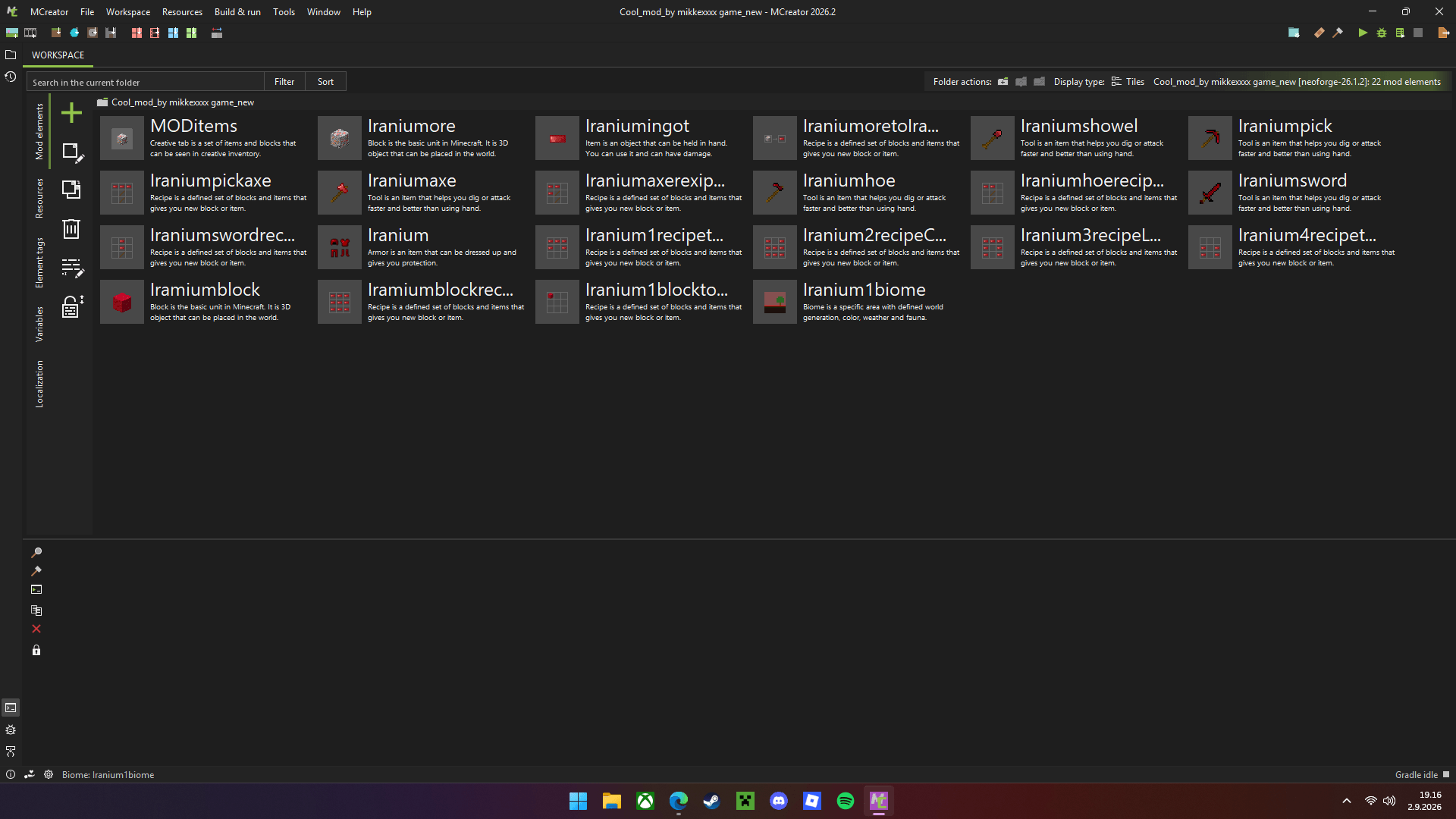The width and height of the screenshot is (1456, 819).
Task: Select the Iraniumshowel tool element
Action: (x=1075, y=138)
